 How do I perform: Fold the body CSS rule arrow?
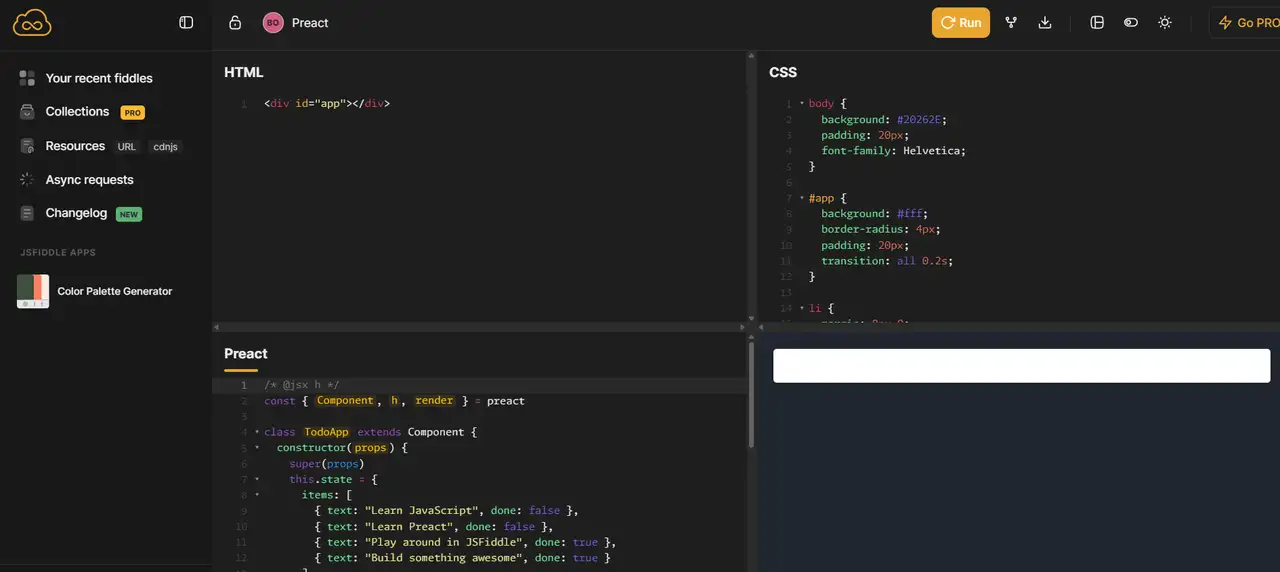point(802,103)
